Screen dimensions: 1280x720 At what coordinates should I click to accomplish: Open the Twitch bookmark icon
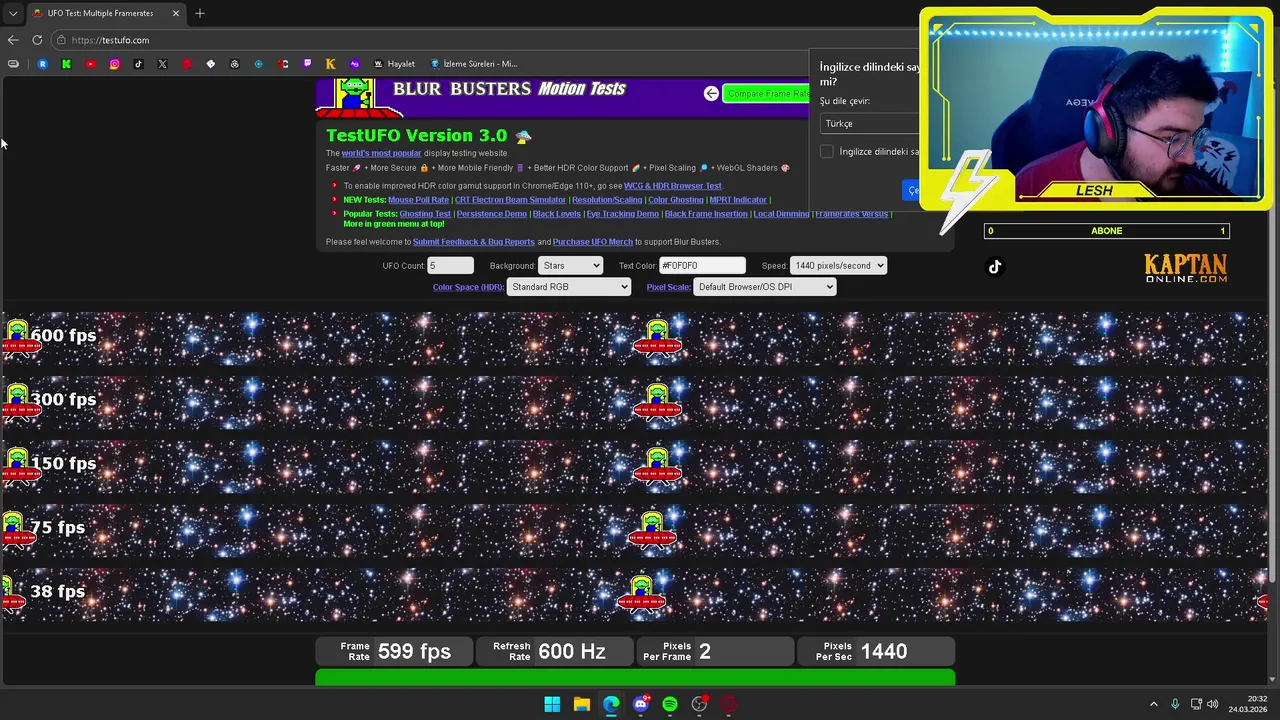coord(307,64)
